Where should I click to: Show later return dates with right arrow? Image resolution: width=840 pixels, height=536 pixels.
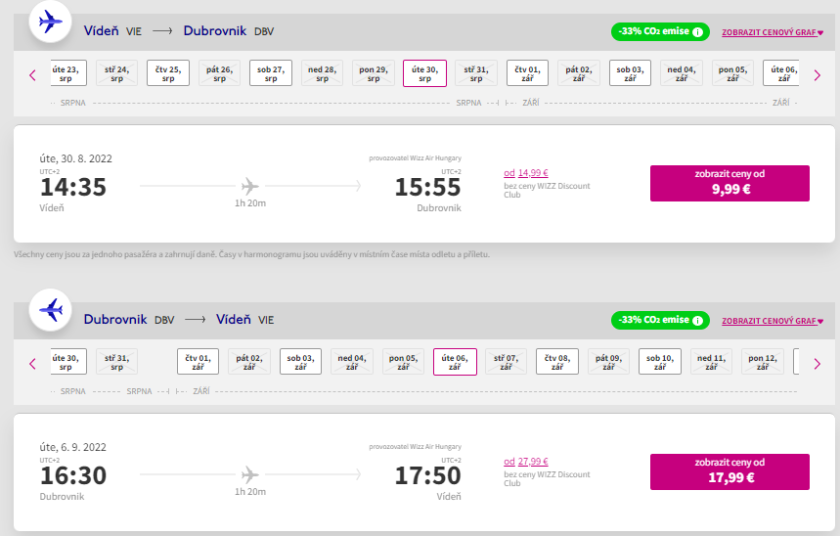[x=817, y=363]
